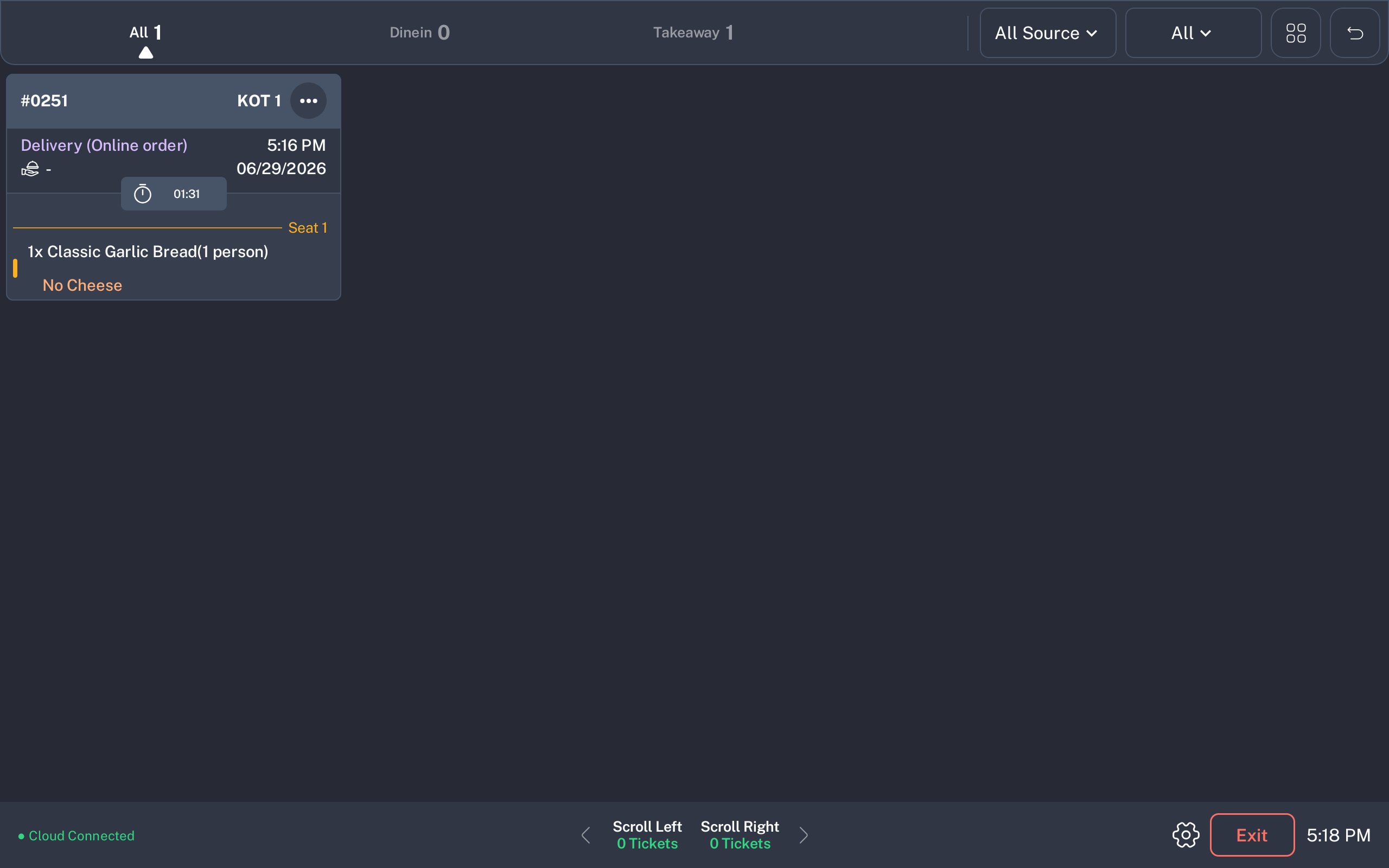Viewport: 1389px width, 868px height.
Task: Click the 5:18 PM clock
Action: coord(1339,835)
